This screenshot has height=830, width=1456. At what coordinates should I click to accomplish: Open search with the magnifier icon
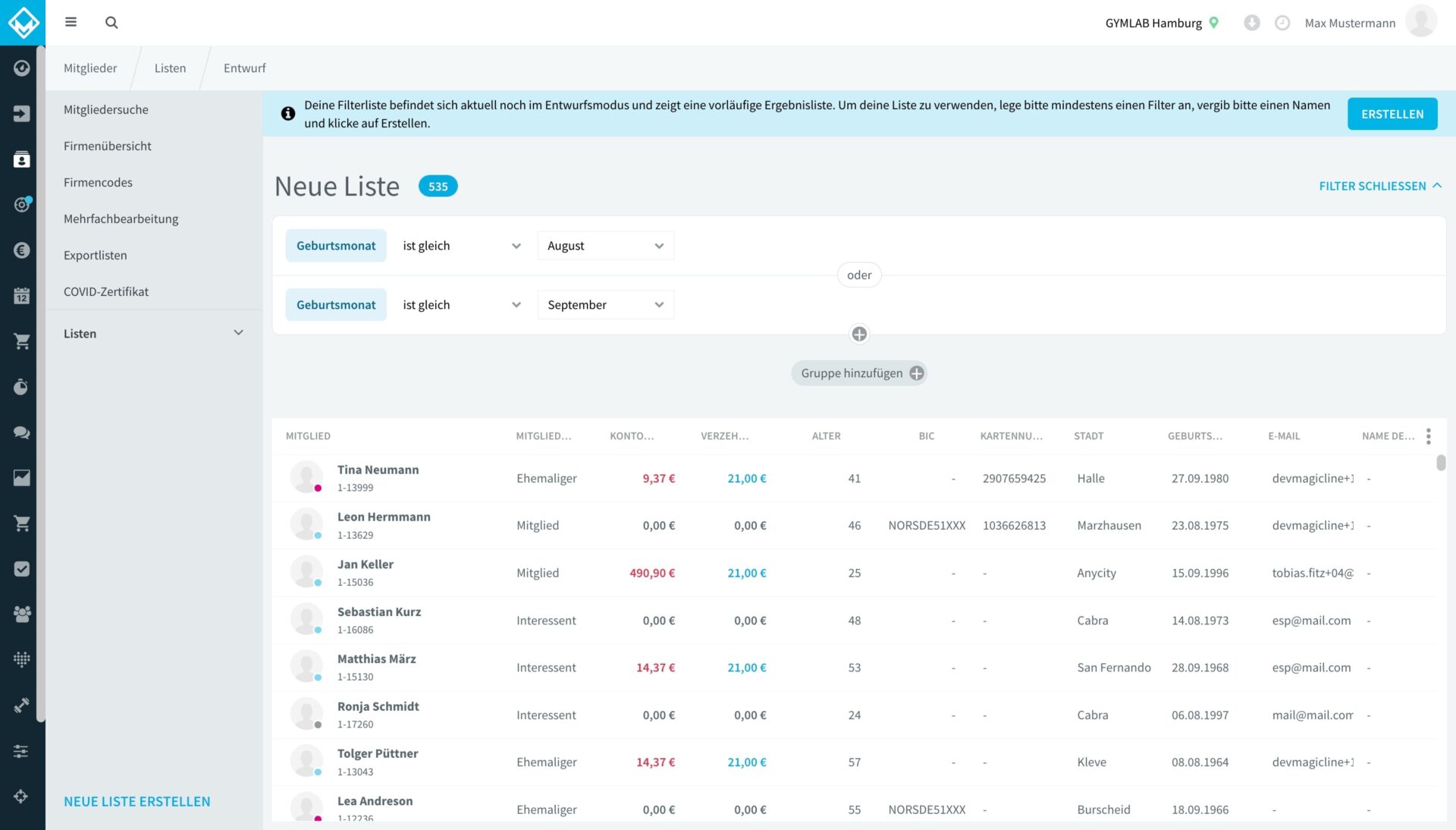coord(111,23)
